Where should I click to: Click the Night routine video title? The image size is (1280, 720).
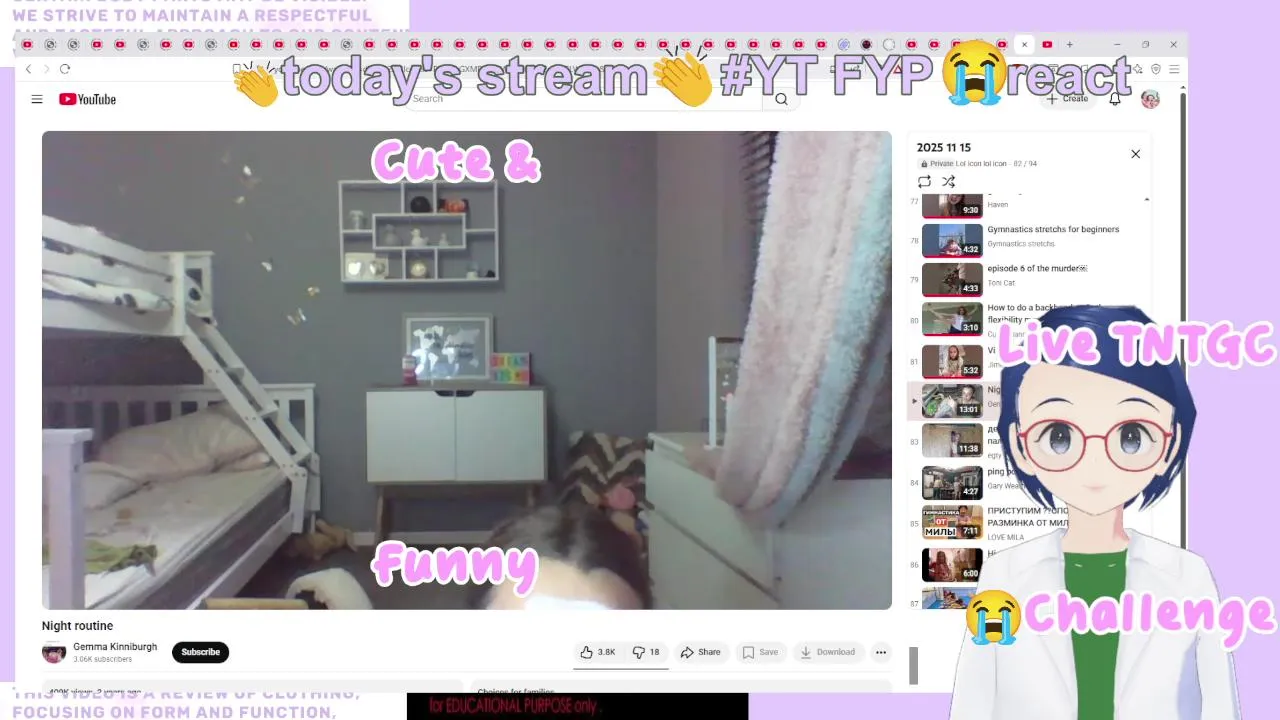pos(77,626)
